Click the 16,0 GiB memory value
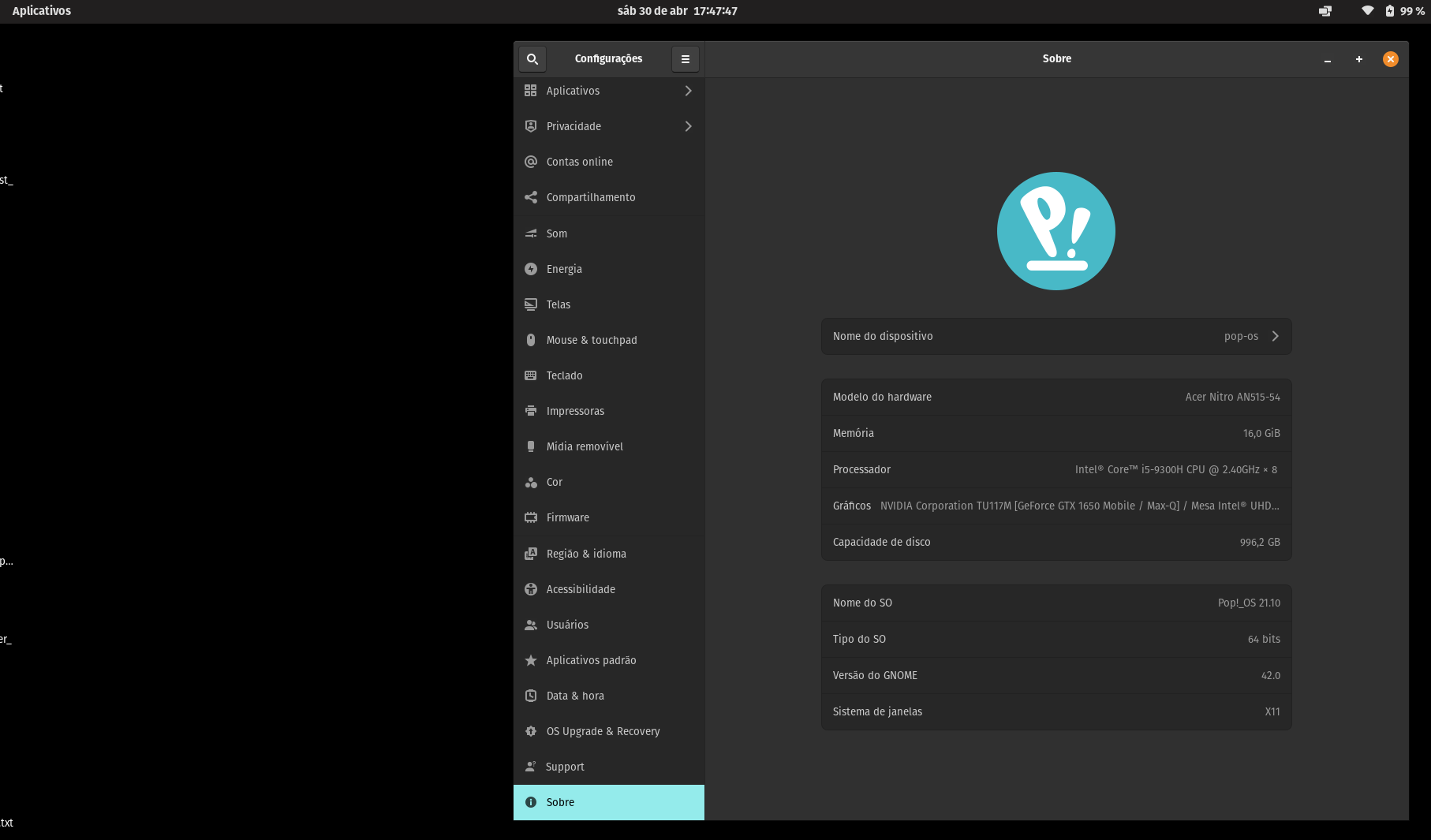 (x=1261, y=433)
